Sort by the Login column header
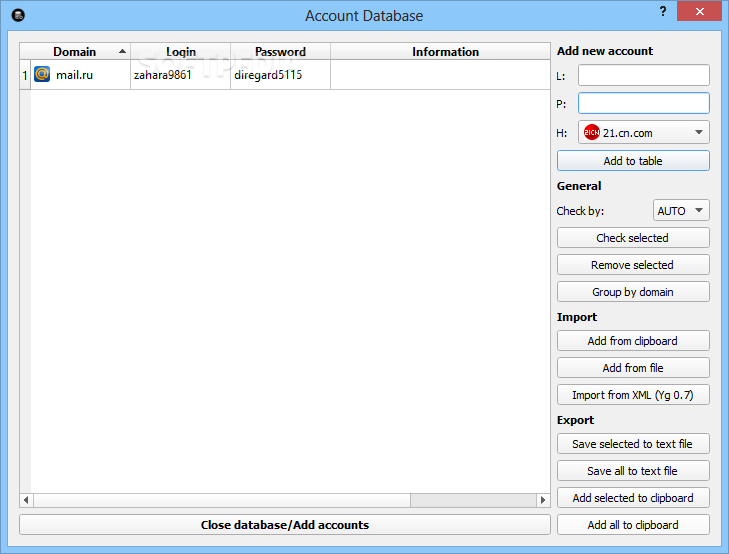 pyautogui.click(x=181, y=51)
